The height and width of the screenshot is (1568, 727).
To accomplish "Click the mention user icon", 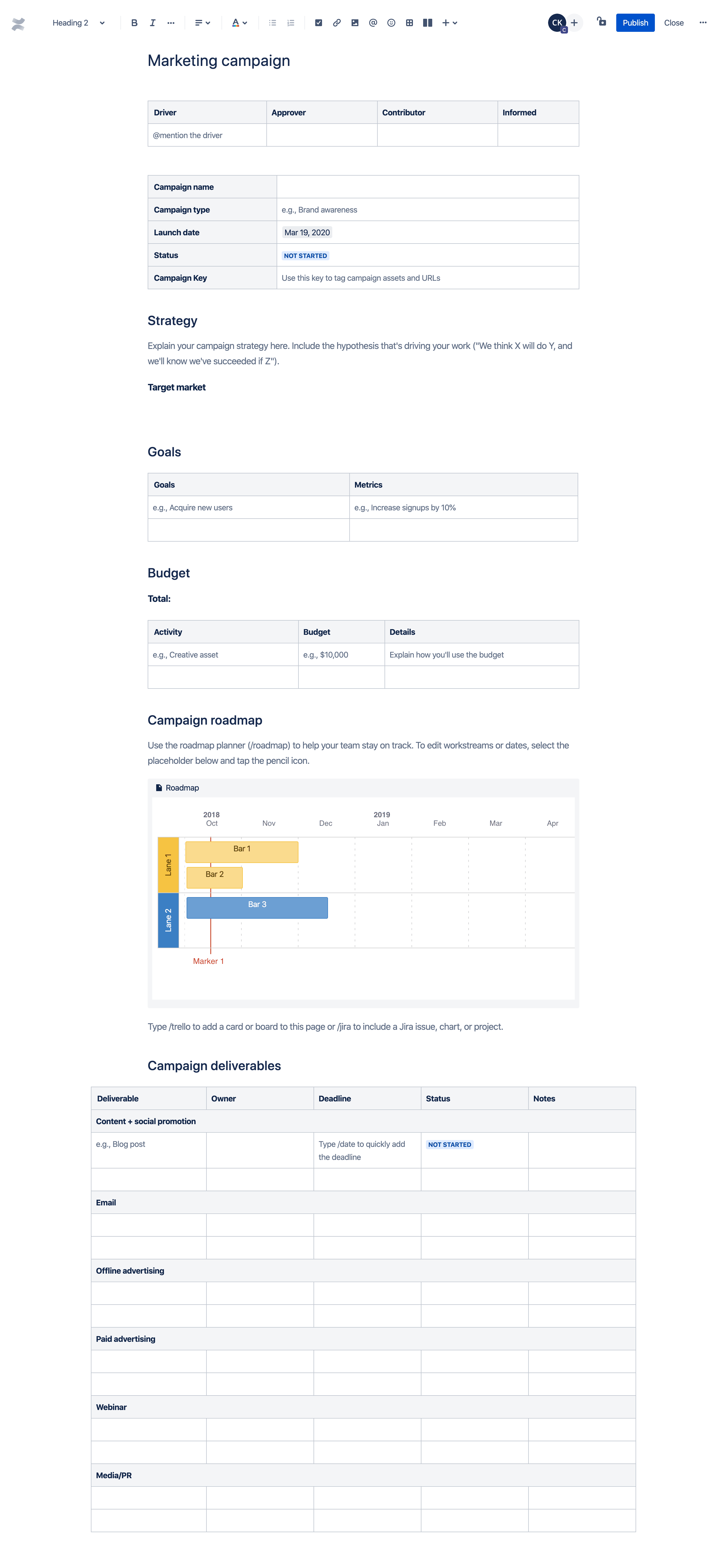I will click(x=375, y=22).
